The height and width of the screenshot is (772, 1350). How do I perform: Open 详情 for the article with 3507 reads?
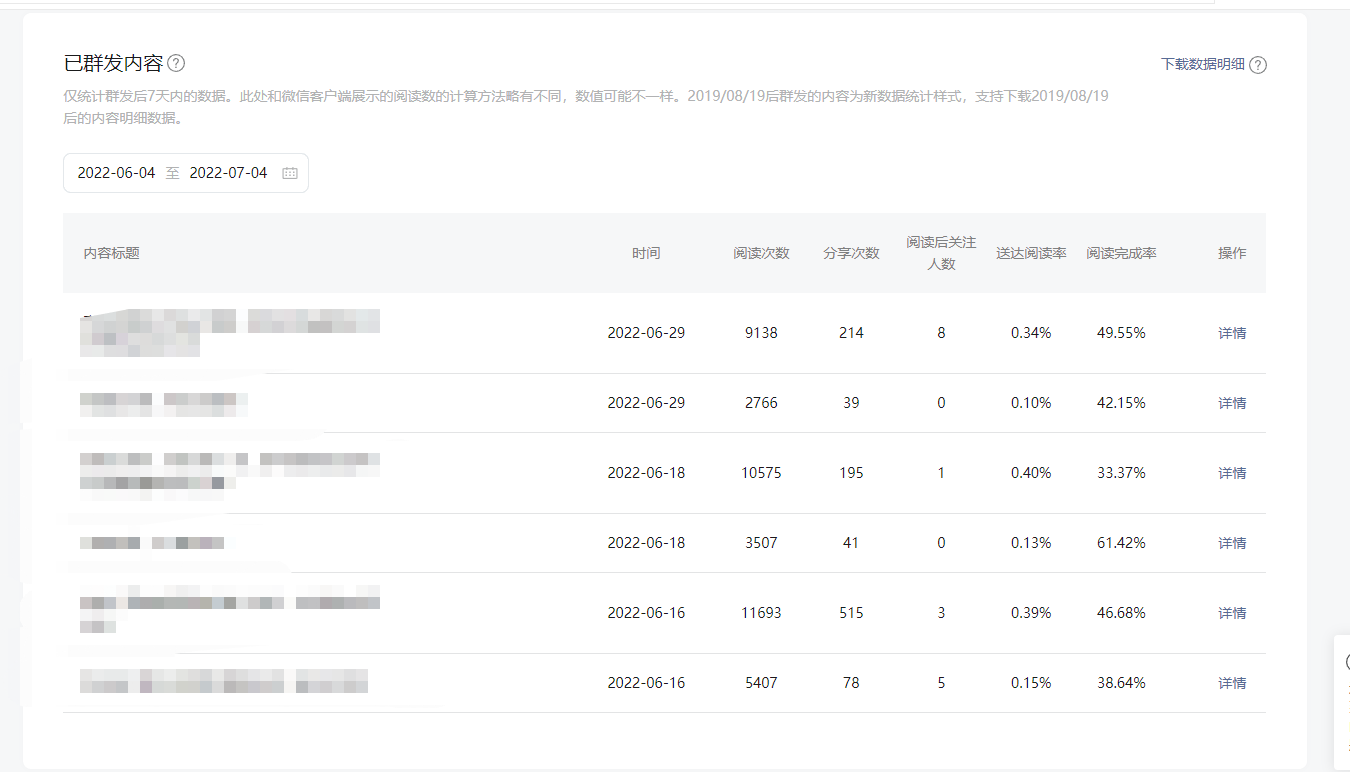[x=1232, y=543]
